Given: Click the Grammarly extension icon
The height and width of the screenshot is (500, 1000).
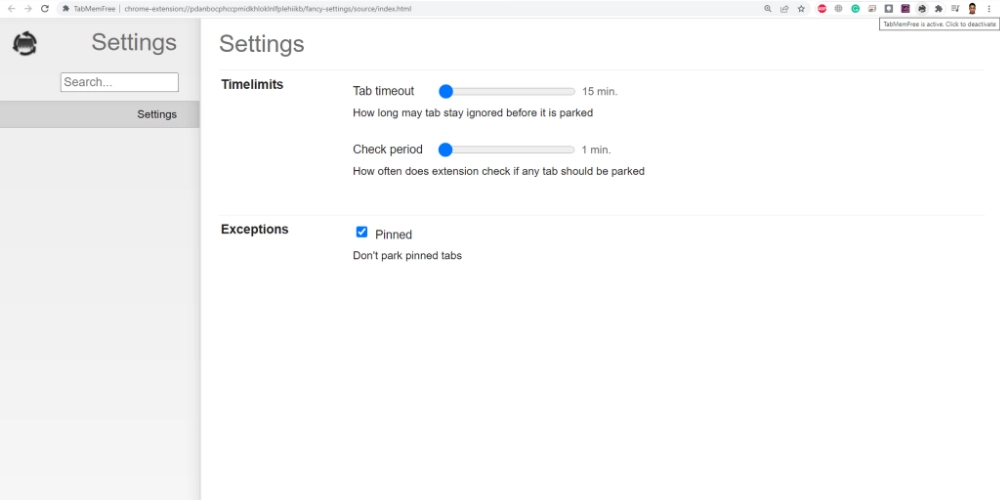Looking at the screenshot, I should point(855,9).
